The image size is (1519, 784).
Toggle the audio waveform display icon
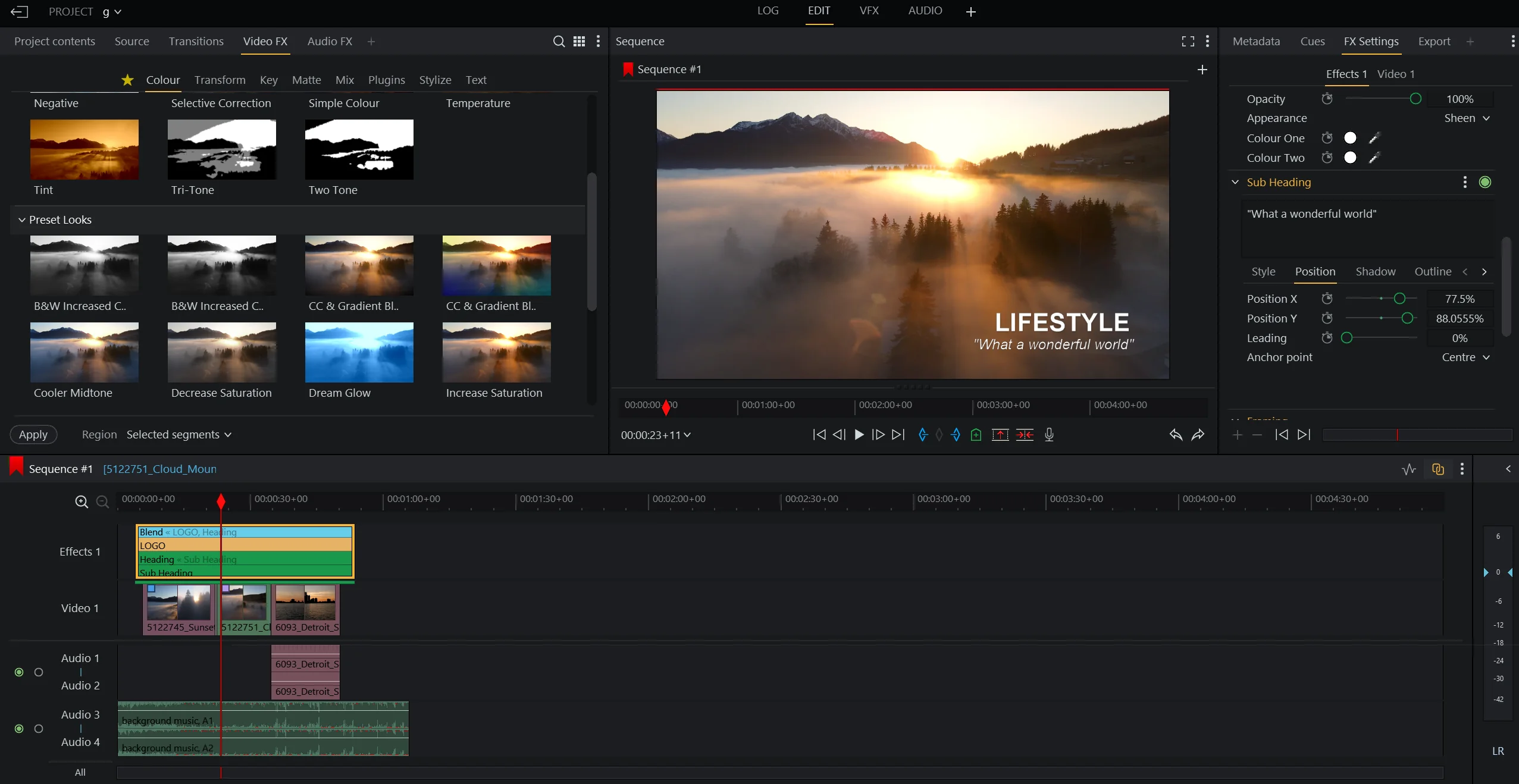click(1408, 469)
